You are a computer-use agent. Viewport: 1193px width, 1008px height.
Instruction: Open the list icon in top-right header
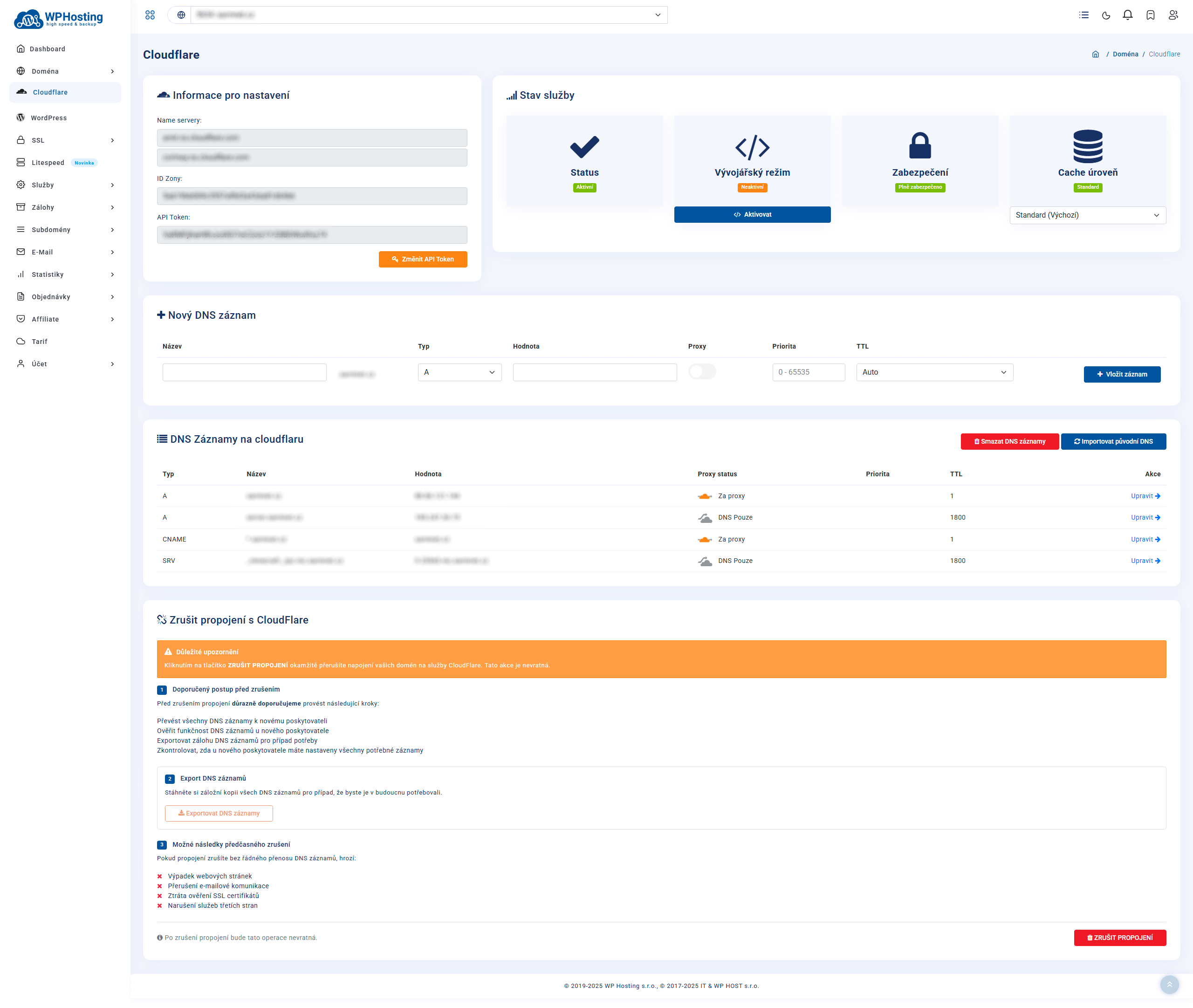pyautogui.click(x=1084, y=15)
